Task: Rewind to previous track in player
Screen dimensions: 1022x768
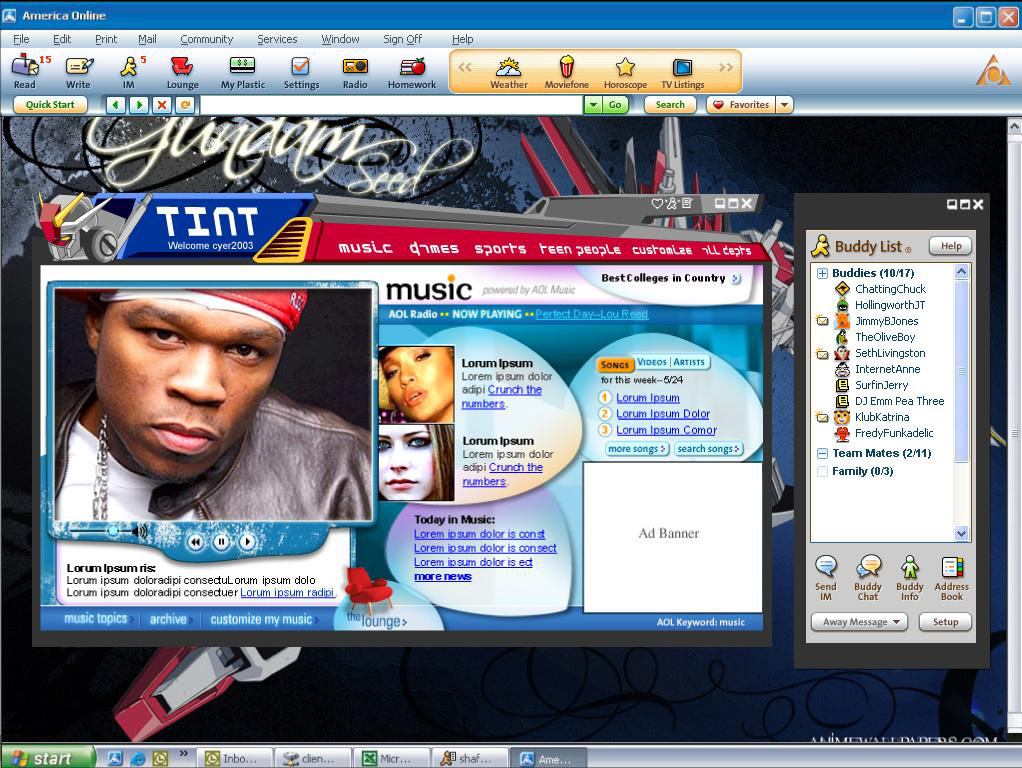Action: pyautogui.click(x=195, y=541)
